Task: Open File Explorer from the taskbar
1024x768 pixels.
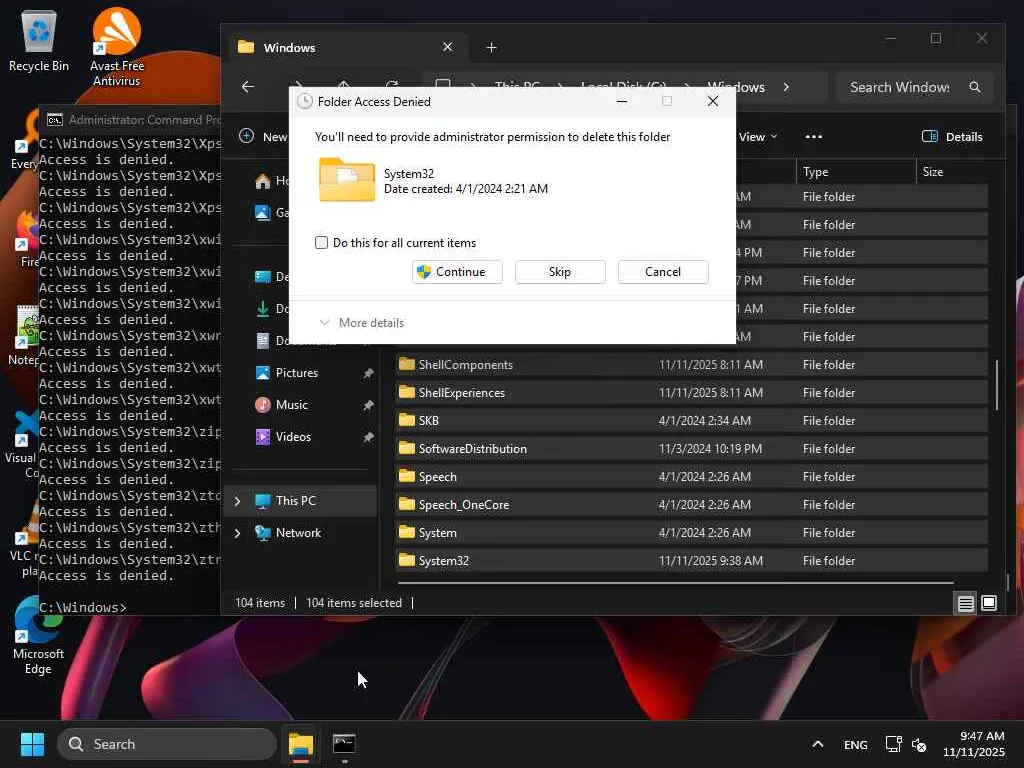Action: coord(301,744)
